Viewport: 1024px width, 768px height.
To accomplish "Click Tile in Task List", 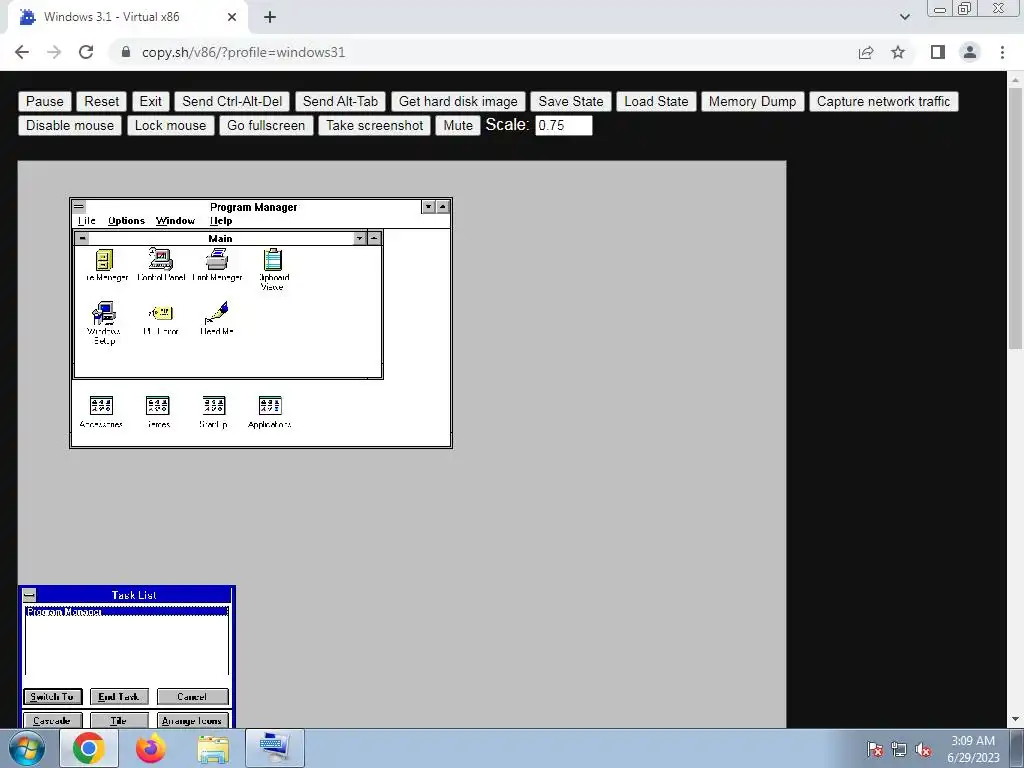I will (119, 720).
